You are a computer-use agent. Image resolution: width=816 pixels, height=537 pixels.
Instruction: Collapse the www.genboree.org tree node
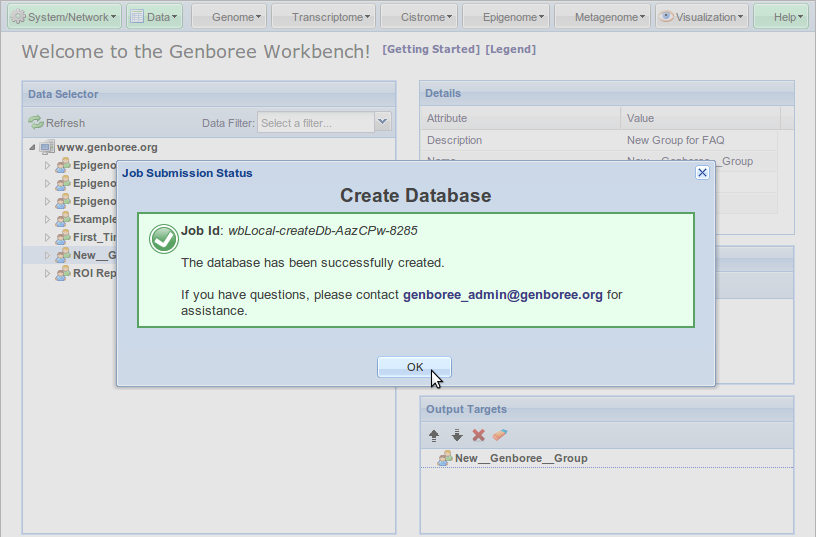click(32, 147)
